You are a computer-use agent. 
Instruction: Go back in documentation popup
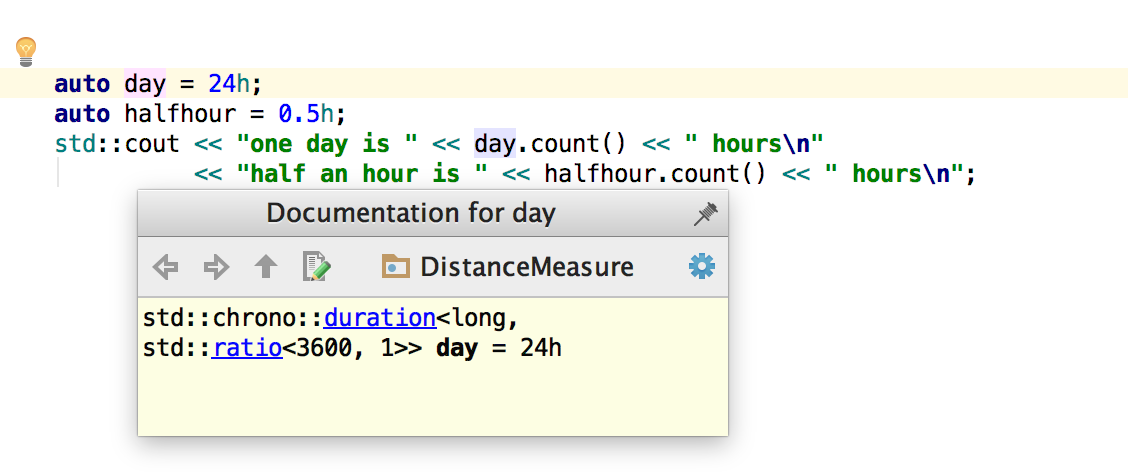(165, 268)
